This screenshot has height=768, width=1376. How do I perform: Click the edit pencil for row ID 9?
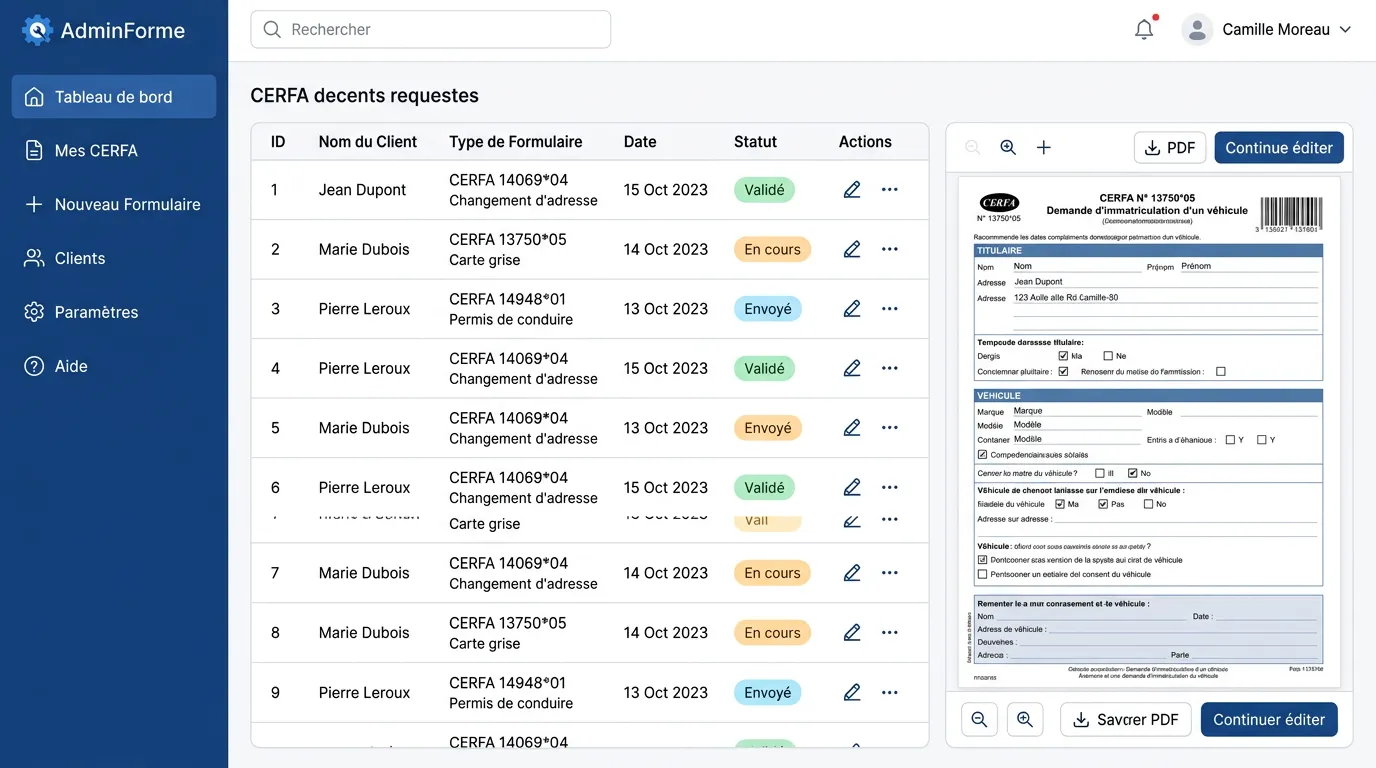(852, 692)
